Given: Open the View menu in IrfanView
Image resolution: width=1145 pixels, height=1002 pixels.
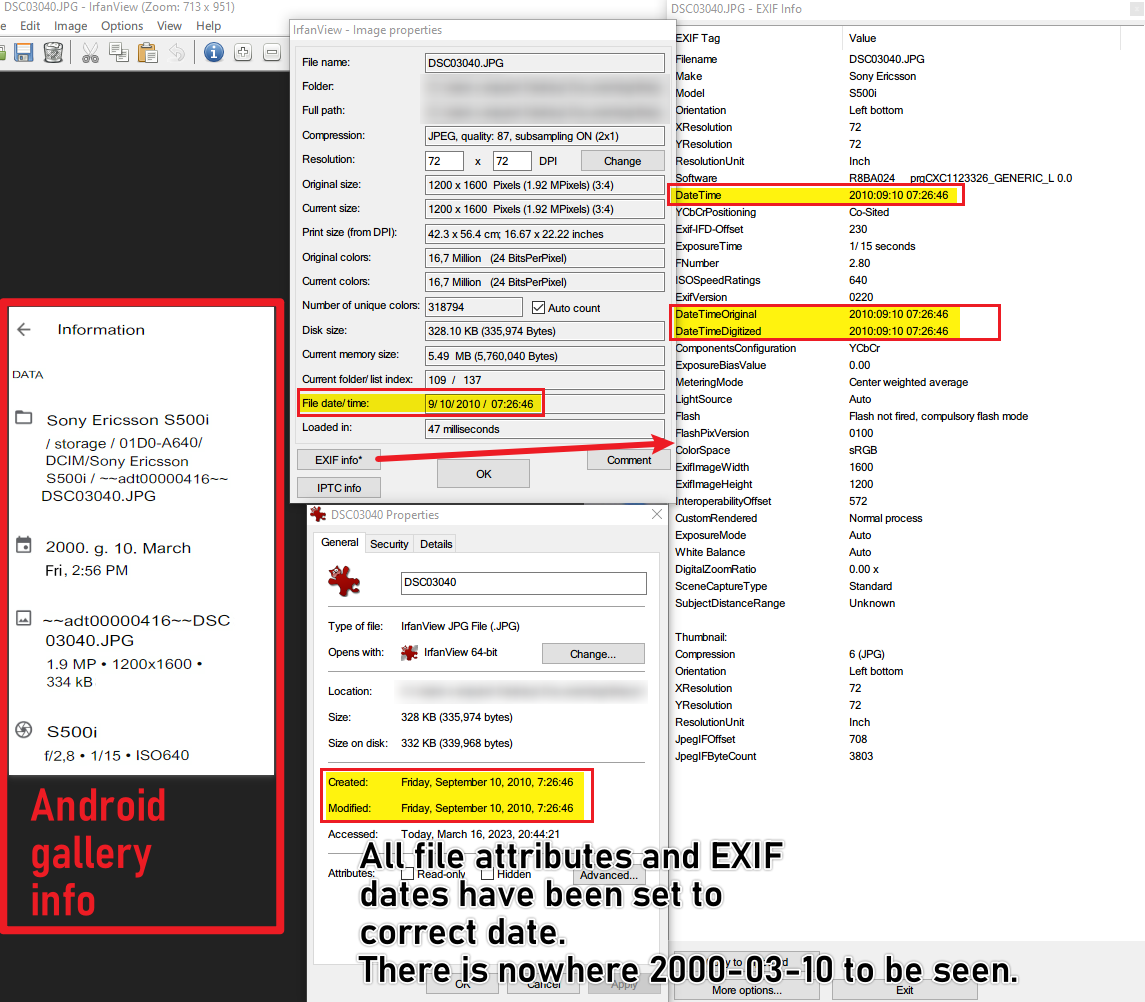Looking at the screenshot, I should tap(169, 26).
